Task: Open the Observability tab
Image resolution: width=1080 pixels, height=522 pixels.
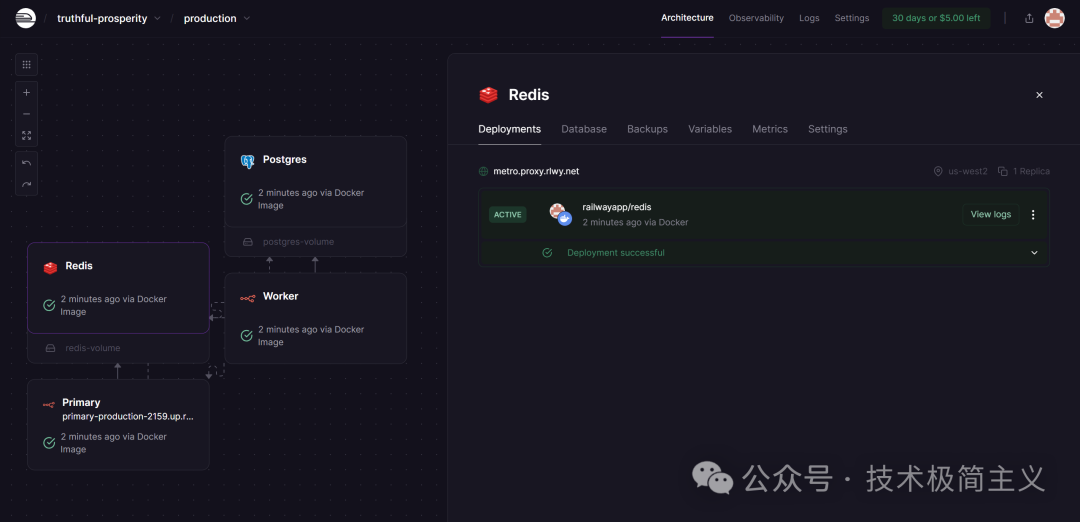Action: (x=756, y=19)
